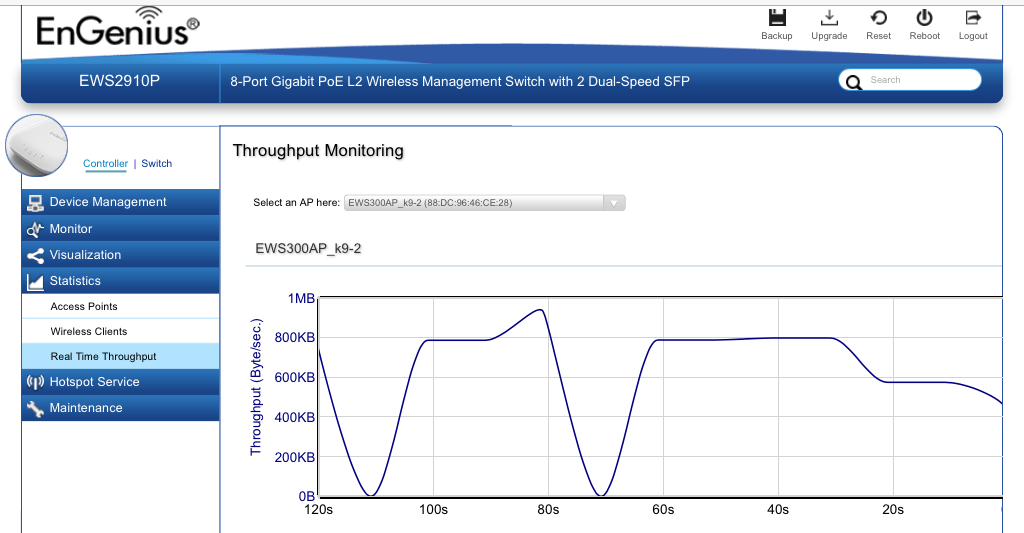Click the switch product description text
Image resolution: width=1024 pixels, height=533 pixels.
click(460, 82)
